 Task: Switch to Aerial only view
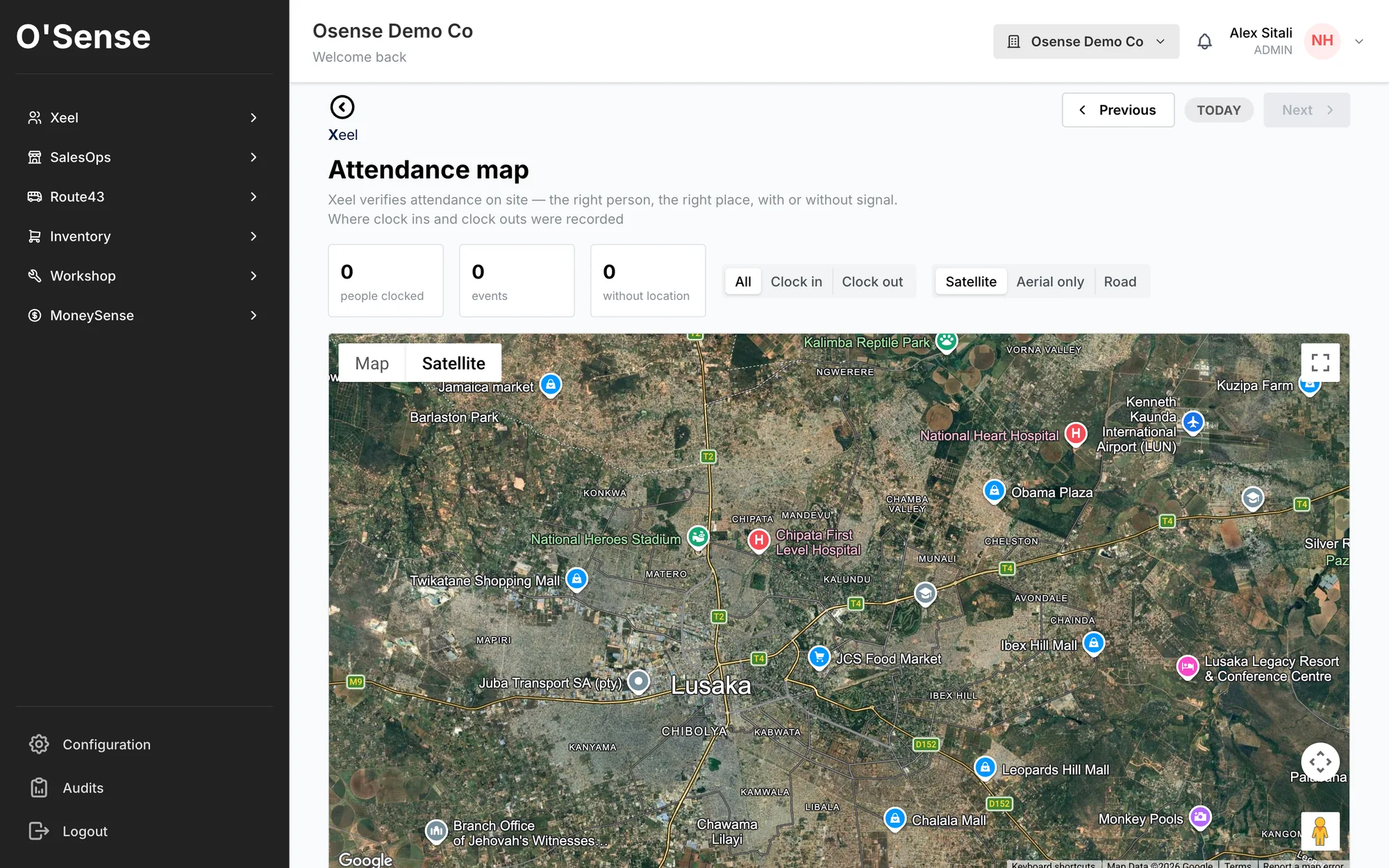(x=1050, y=281)
